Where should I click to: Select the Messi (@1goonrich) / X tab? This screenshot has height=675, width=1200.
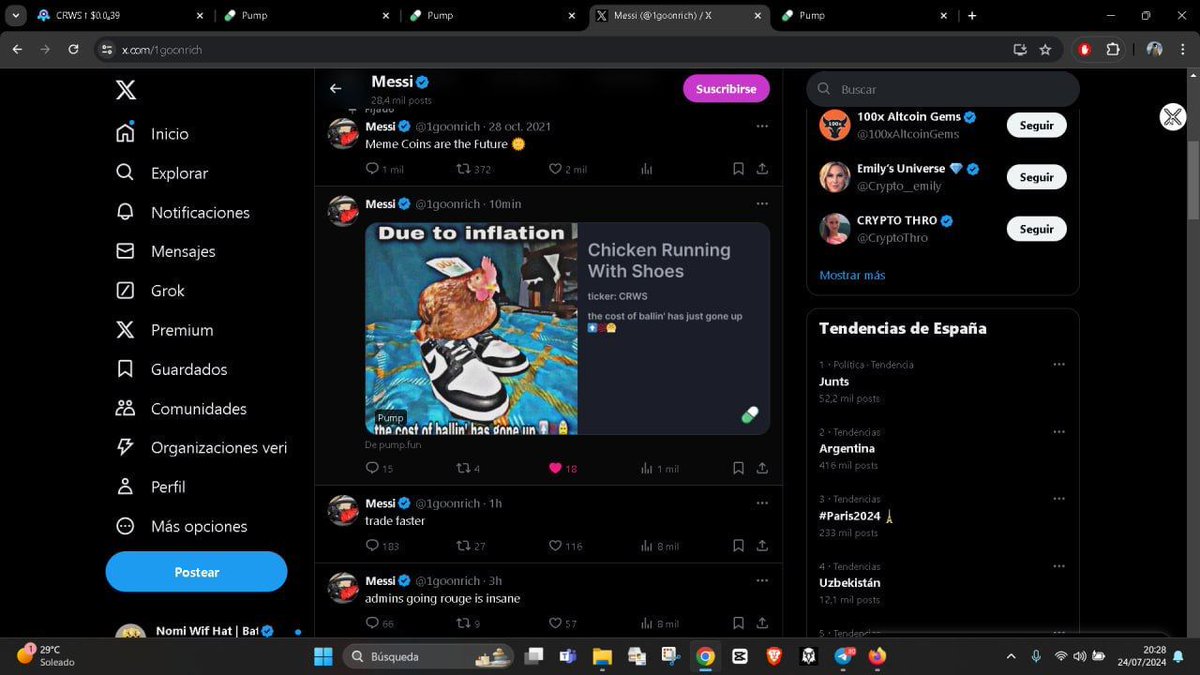click(x=680, y=16)
